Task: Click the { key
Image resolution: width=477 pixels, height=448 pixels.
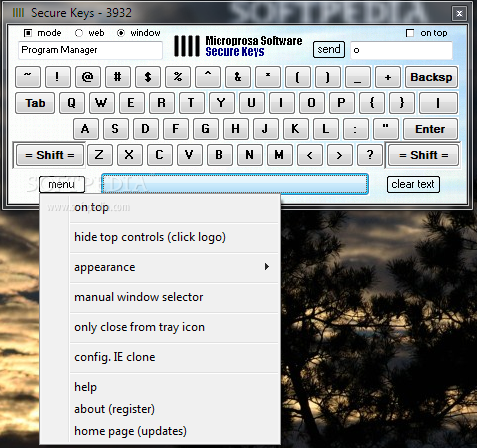Action: [x=372, y=103]
